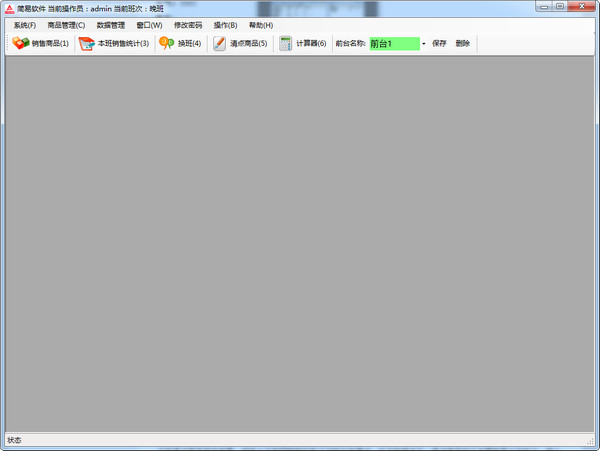
Task: Click the 状态 status bar label
Action: tap(14, 440)
